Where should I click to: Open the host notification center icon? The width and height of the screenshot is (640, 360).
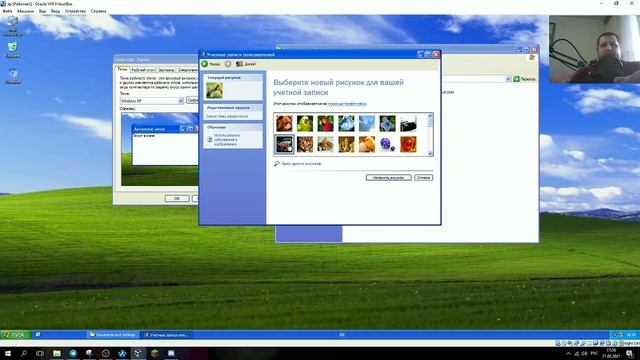(x=629, y=353)
